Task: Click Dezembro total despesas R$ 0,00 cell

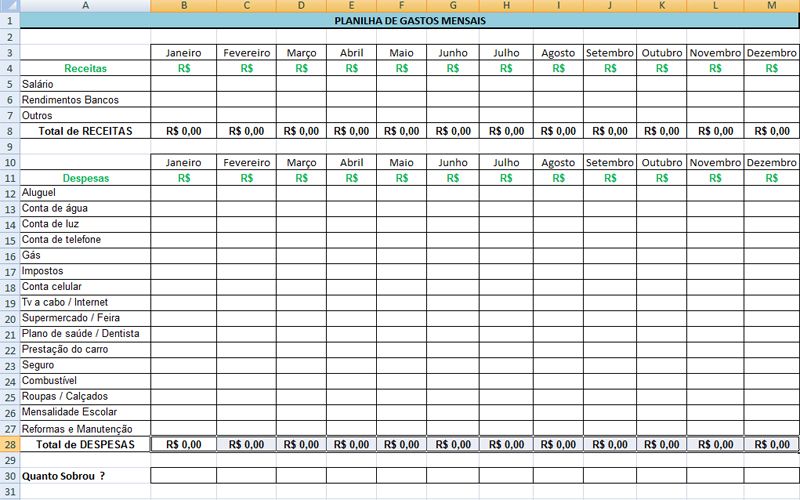Action: [x=771, y=444]
